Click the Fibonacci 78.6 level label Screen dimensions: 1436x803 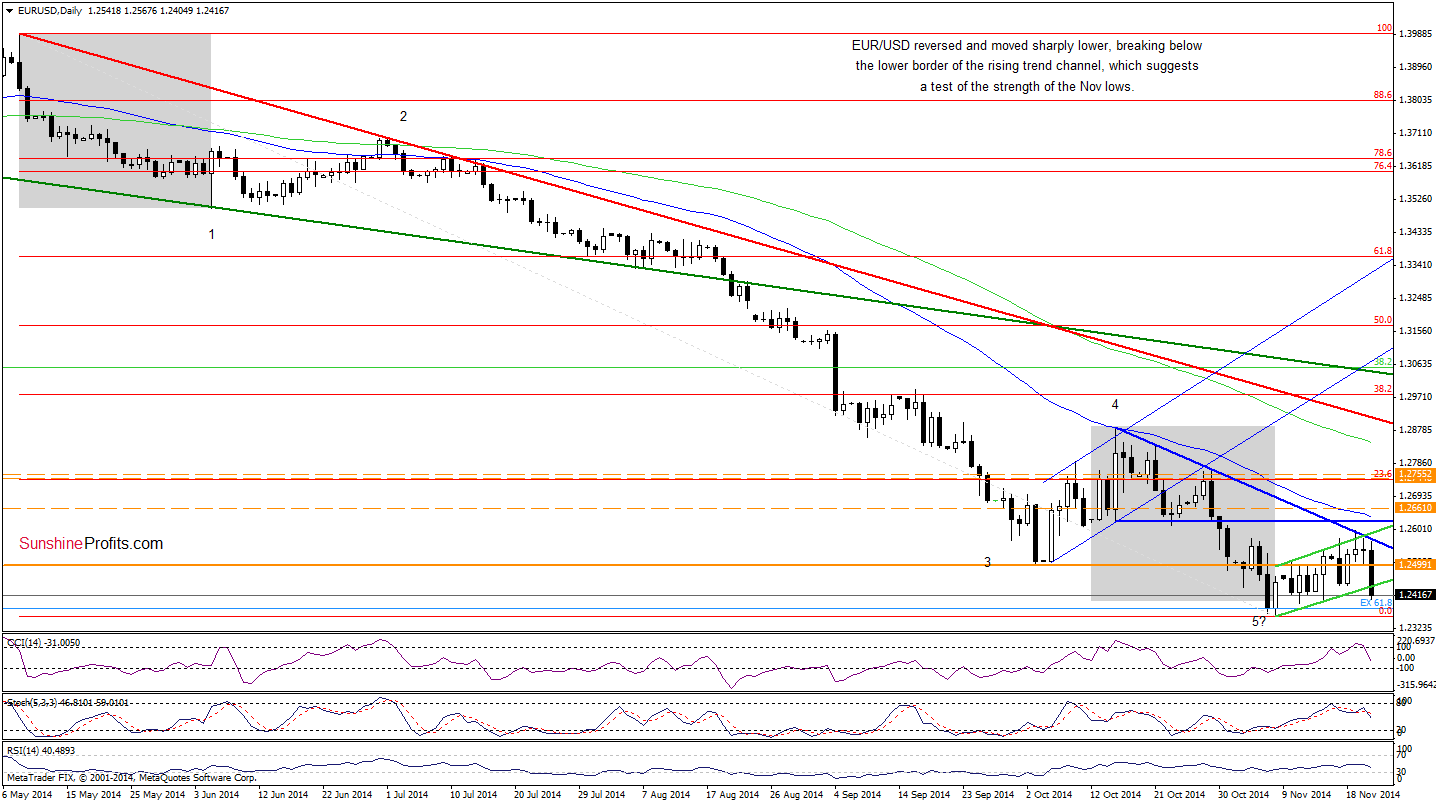pyautogui.click(x=1384, y=153)
